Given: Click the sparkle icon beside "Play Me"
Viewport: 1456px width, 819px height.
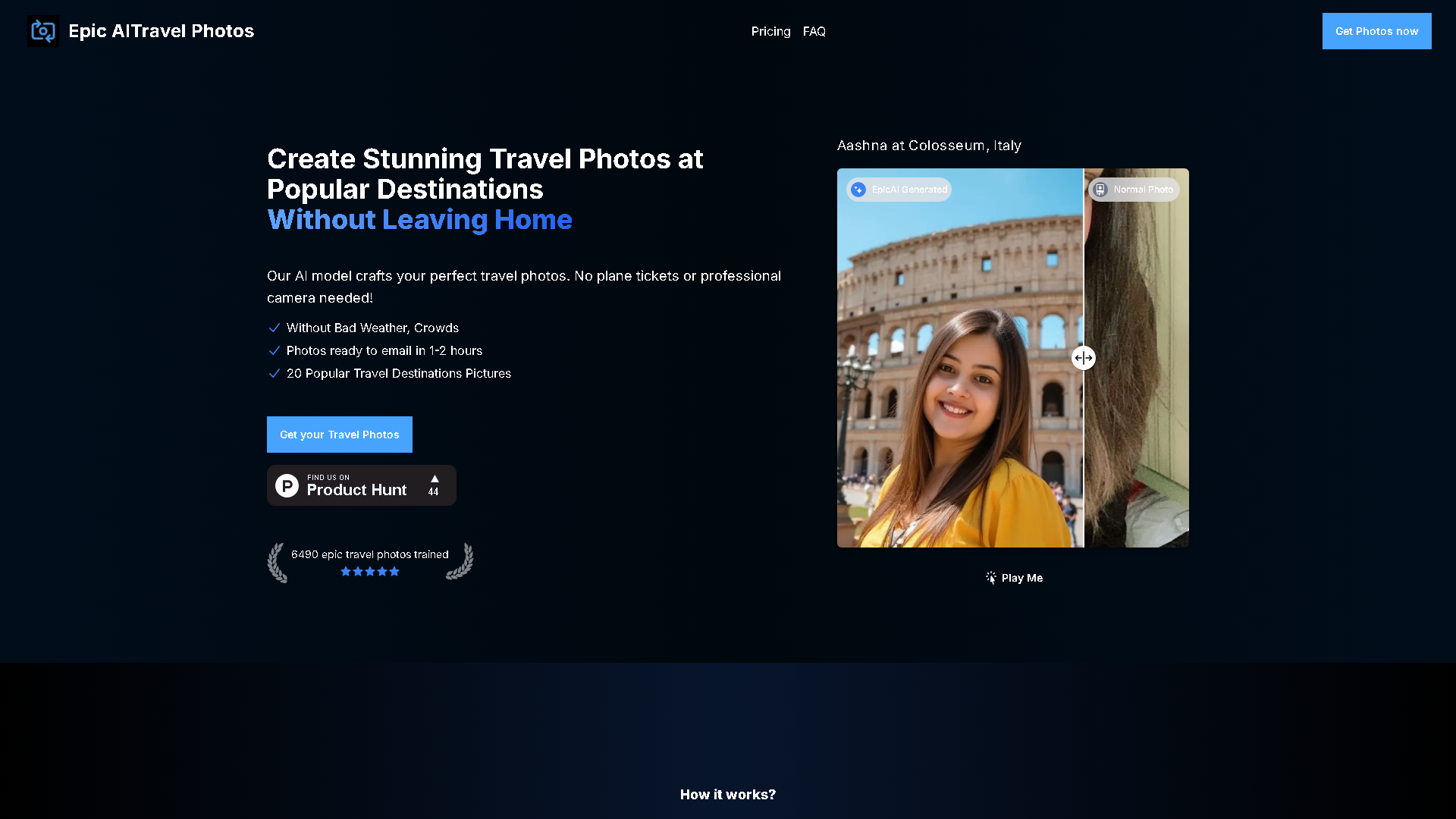Looking at the screenshot, I should 991,577.
